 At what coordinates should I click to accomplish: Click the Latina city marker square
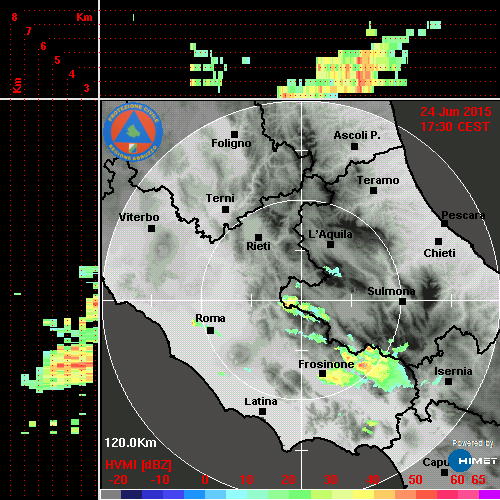(262, 412)
